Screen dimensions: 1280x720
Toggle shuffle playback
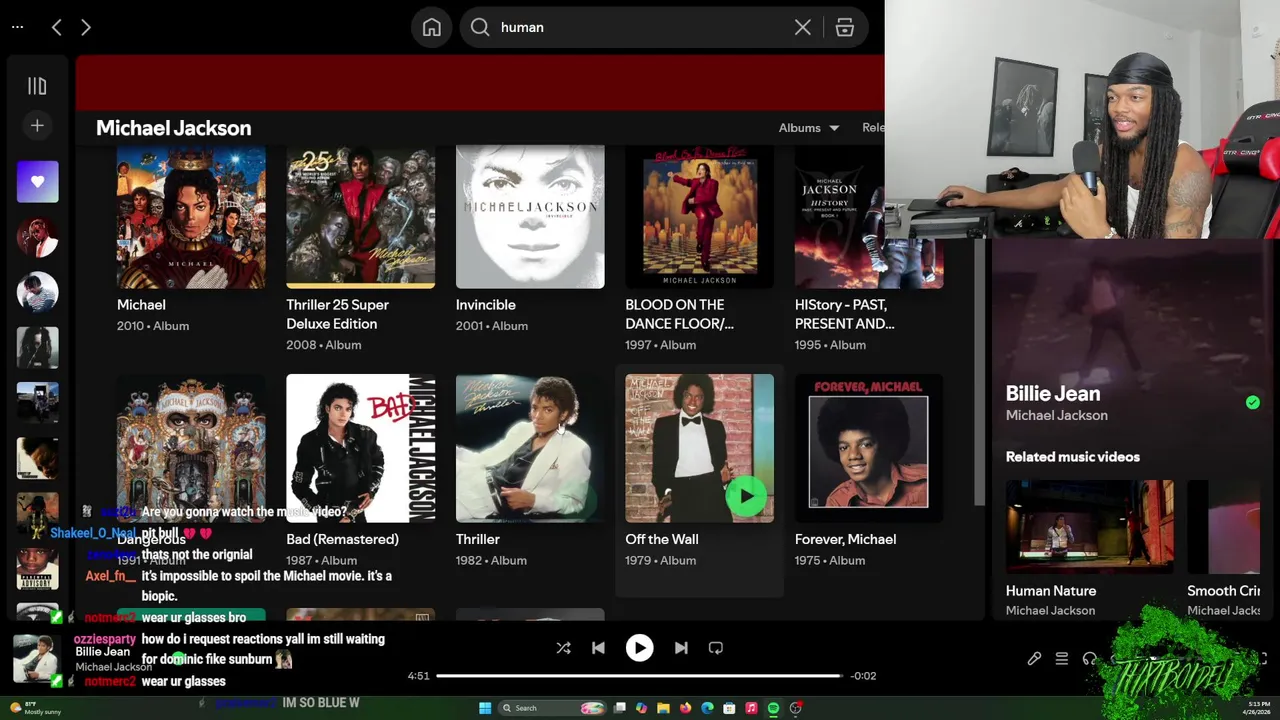click(x=563, y=648)
